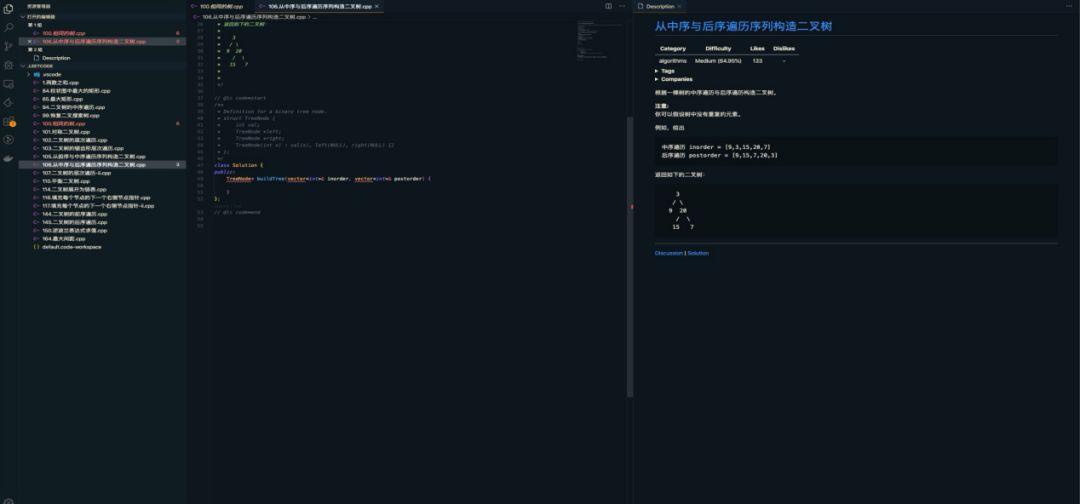
Task: Open 114 flatten binary tree cpp file
Action: pyautogui.click(x=74, y=189)
